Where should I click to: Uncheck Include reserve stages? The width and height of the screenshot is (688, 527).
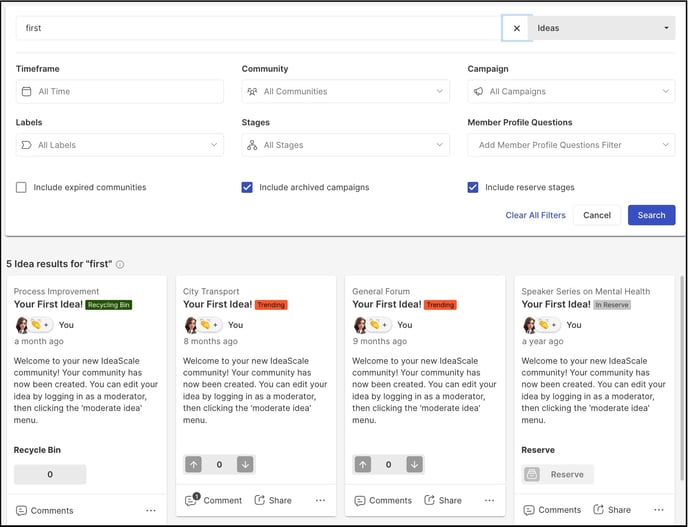click(473, 187)
